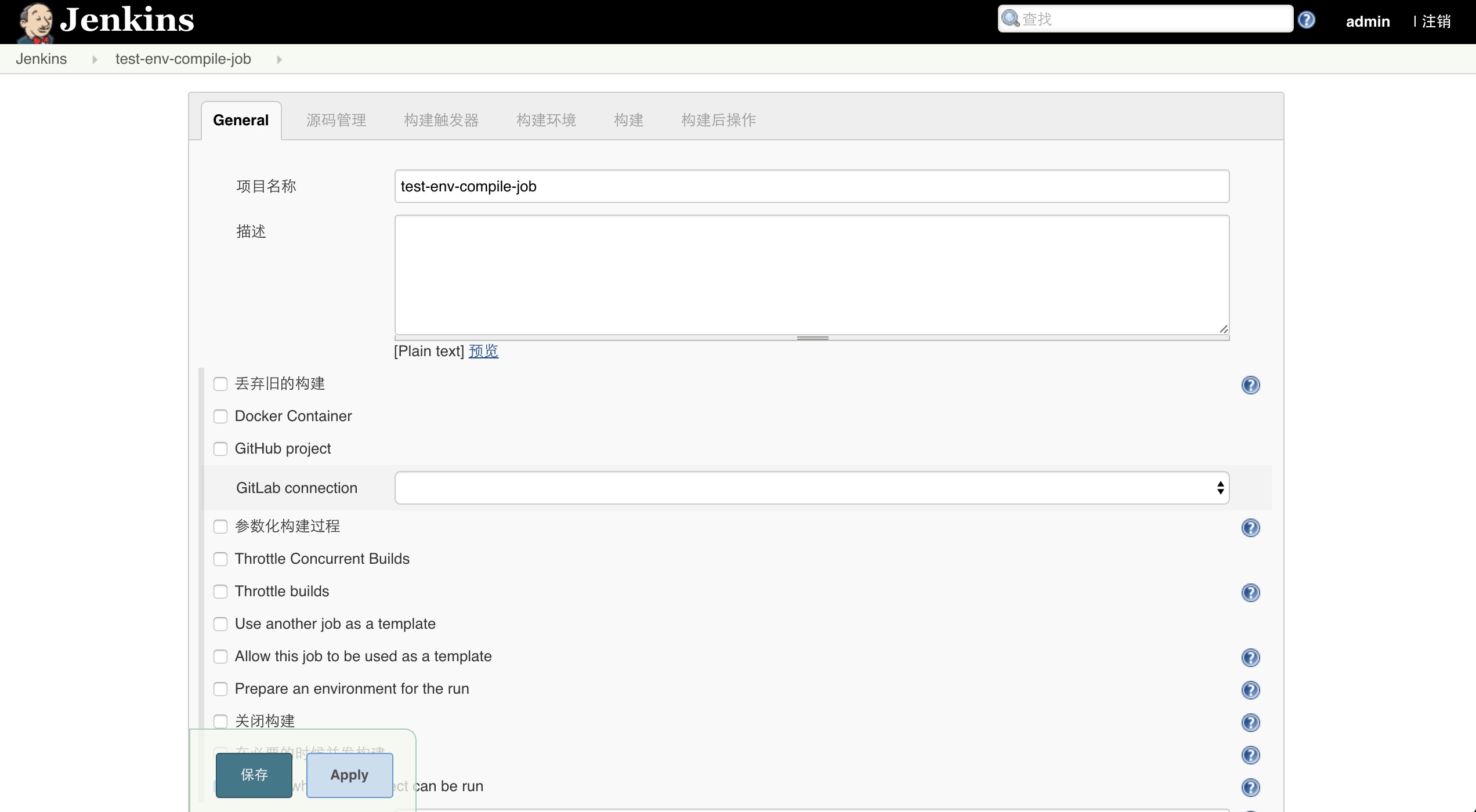The width and height of the screenshot is (1476, 812).
Task: Click the Apply button
Action: point(348,774)
